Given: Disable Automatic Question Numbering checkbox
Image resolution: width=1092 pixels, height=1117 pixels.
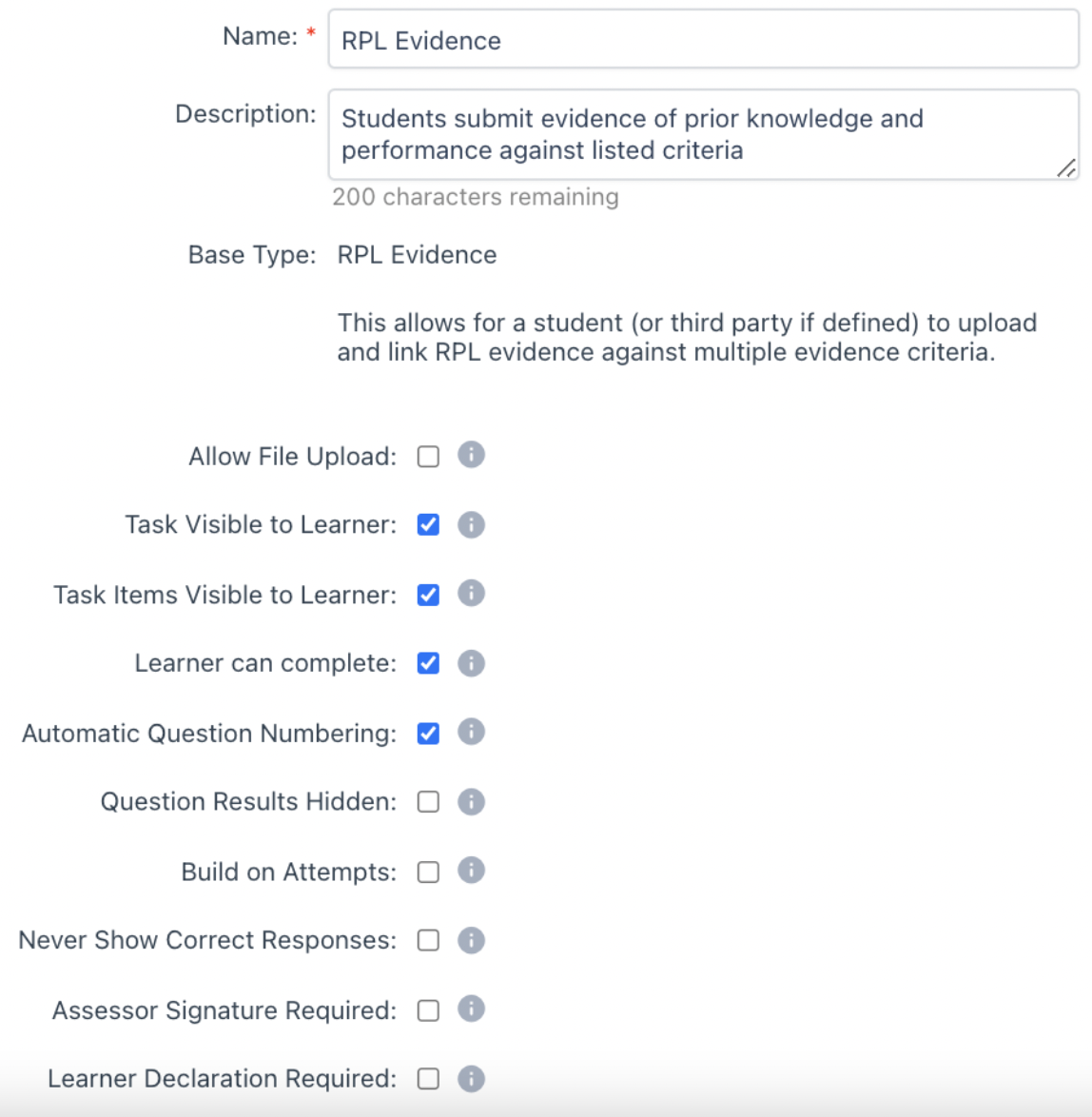Looking at the screenshot, I should (428, 733).
